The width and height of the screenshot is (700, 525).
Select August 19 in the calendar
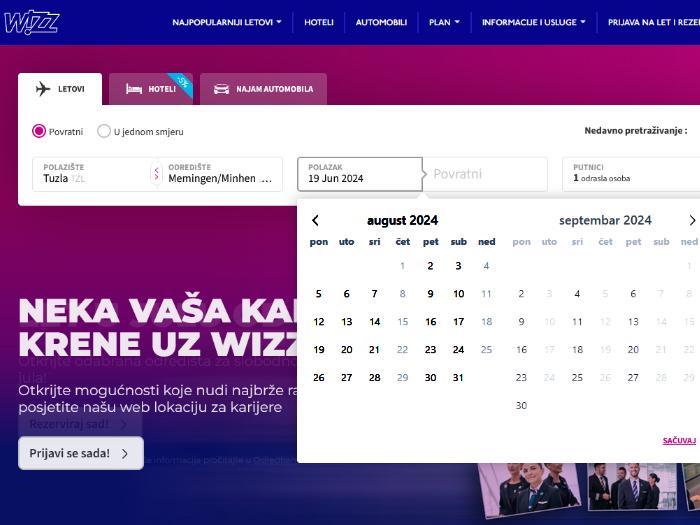pos(319,350)
